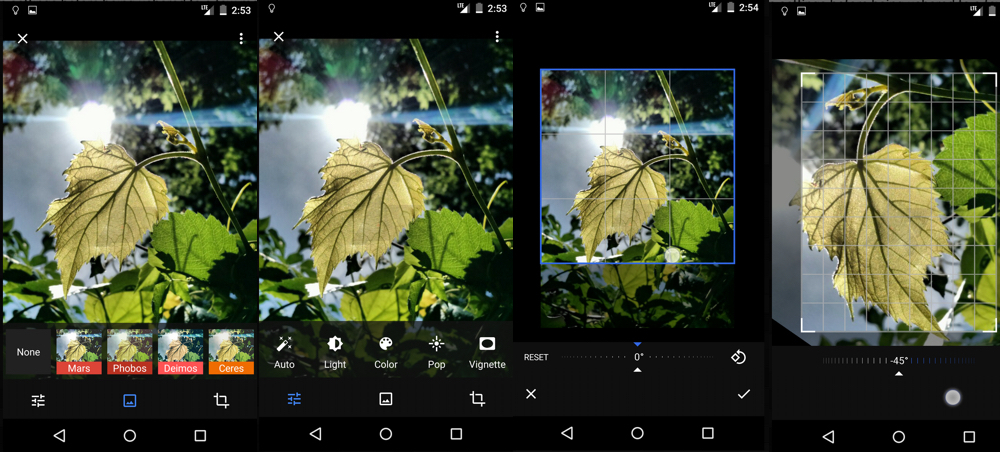This screenshot has height=452, width=1000.
Task: Click the 2:54 clock in third screen
Action: 749,8
